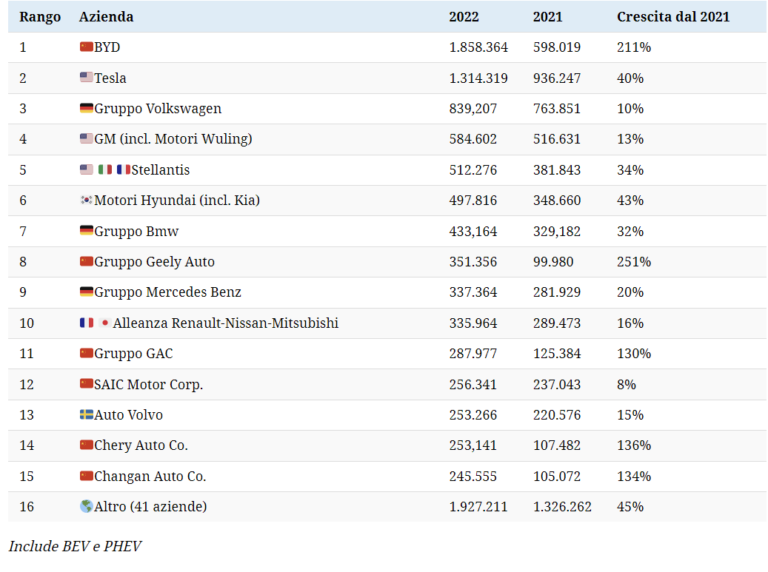Click the BYD company name

pos(107,47)
